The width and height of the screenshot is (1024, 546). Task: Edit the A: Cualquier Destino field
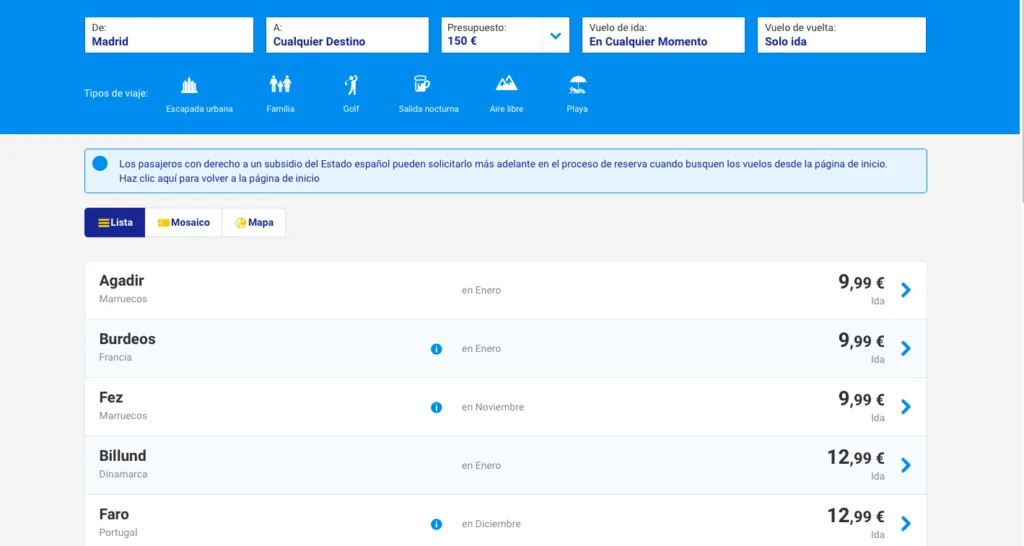347,35
